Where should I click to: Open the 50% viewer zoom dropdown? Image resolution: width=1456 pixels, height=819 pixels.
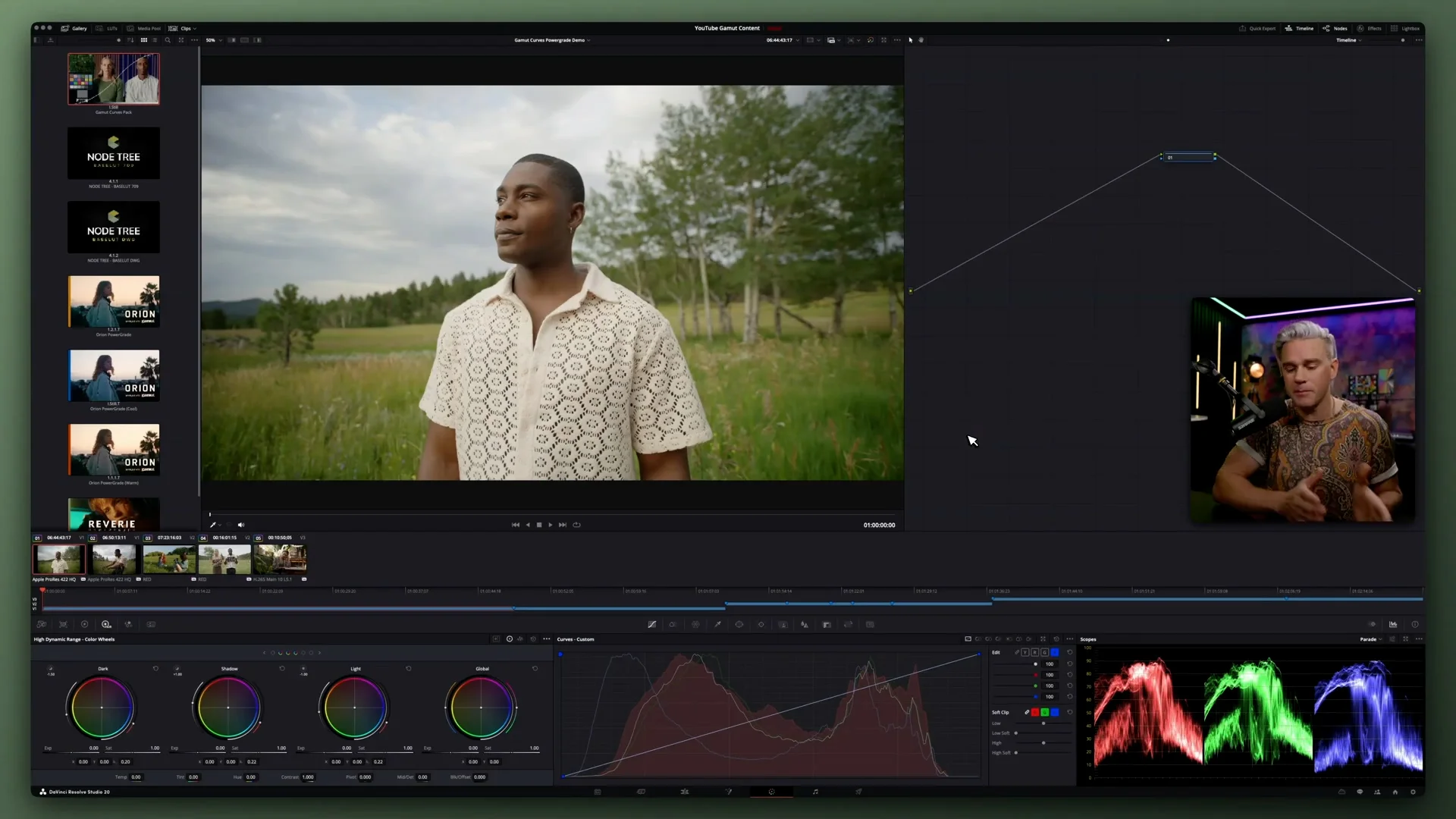215,40
